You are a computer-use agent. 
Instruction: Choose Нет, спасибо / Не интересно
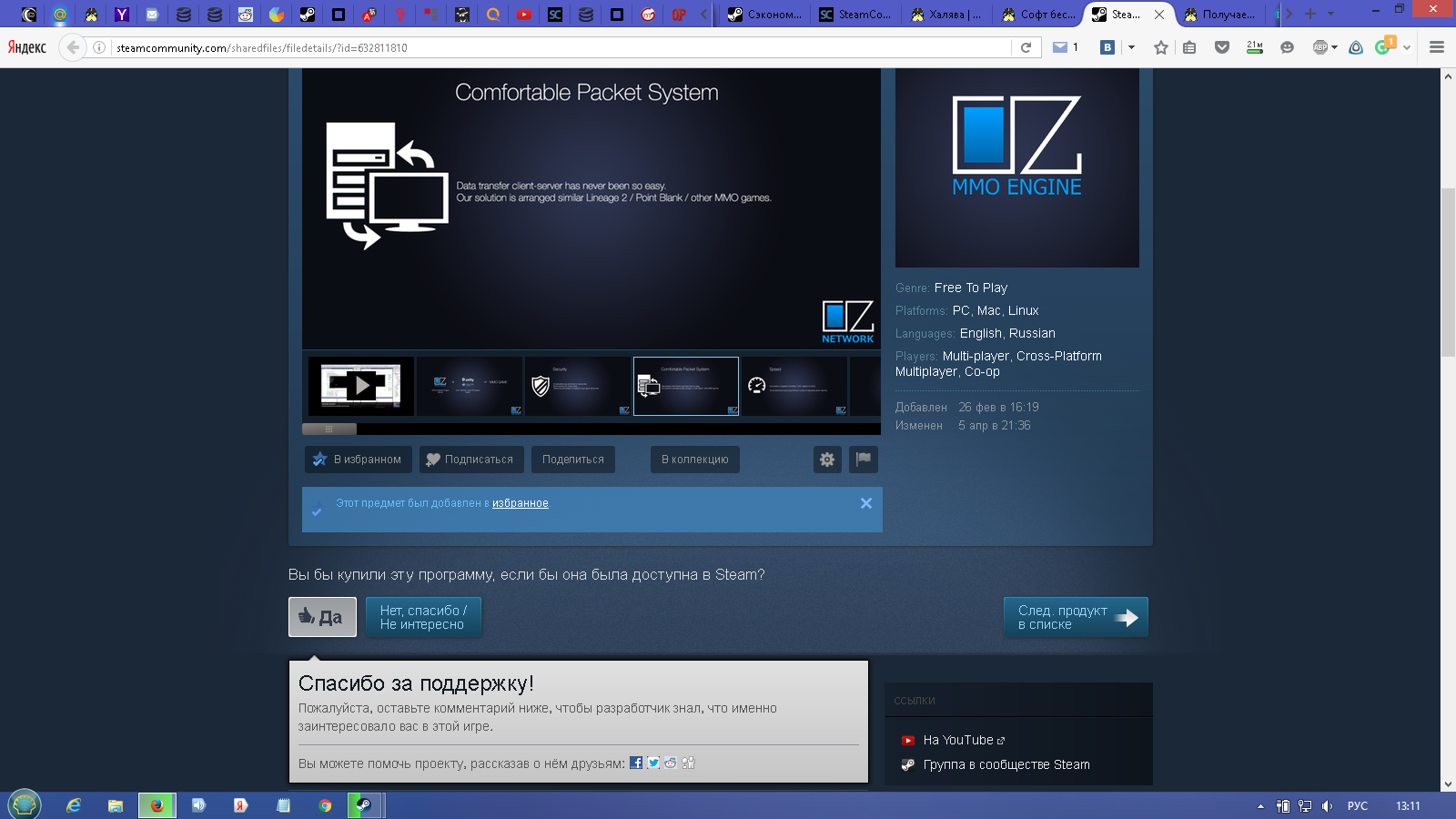pyautogui.click(x=423, y=617)
